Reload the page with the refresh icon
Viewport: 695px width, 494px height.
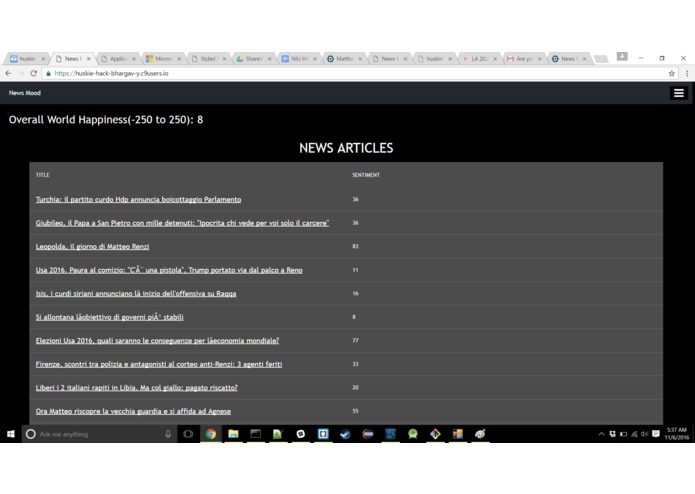34,74
